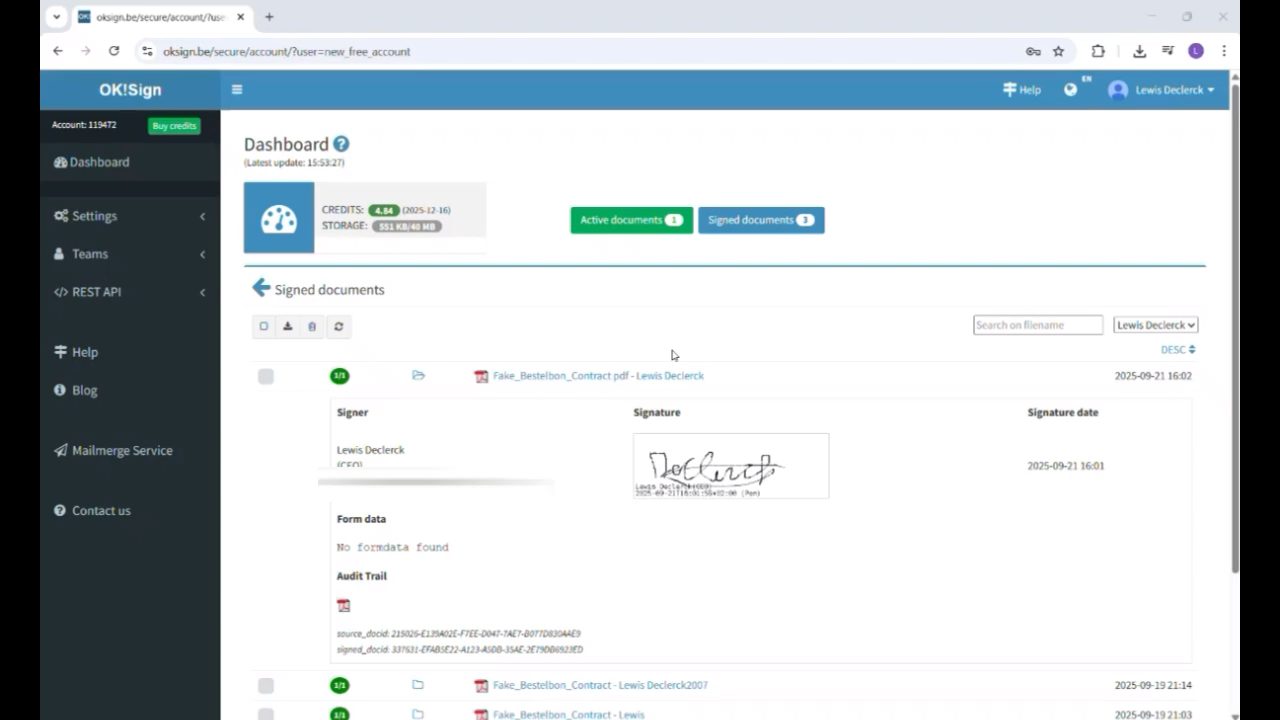This screenshot has height=720, width=1280.
Task: Click the open folder icon in first row
Action: tap(418, 376)
